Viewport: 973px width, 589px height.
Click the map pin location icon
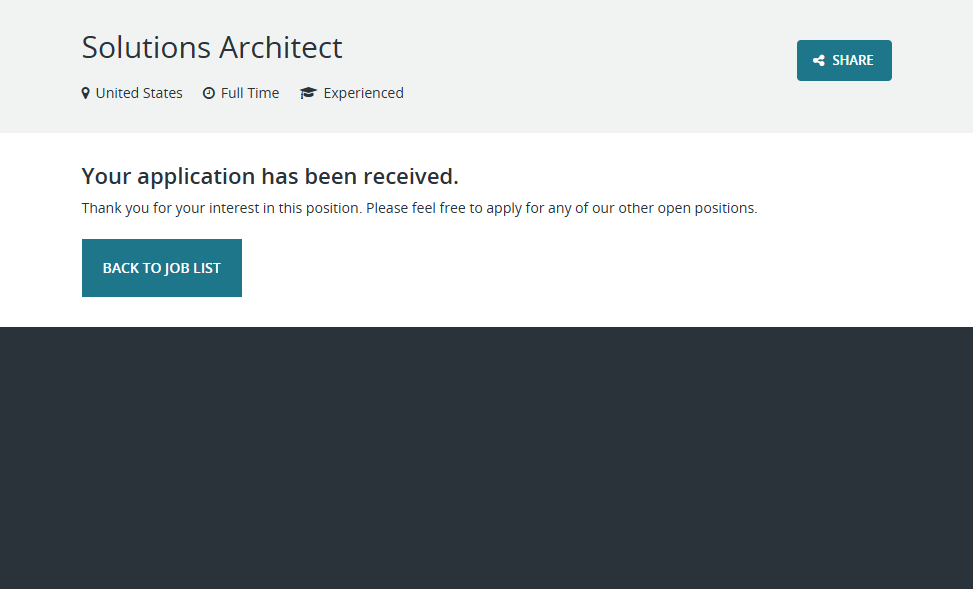coord(86,93)
